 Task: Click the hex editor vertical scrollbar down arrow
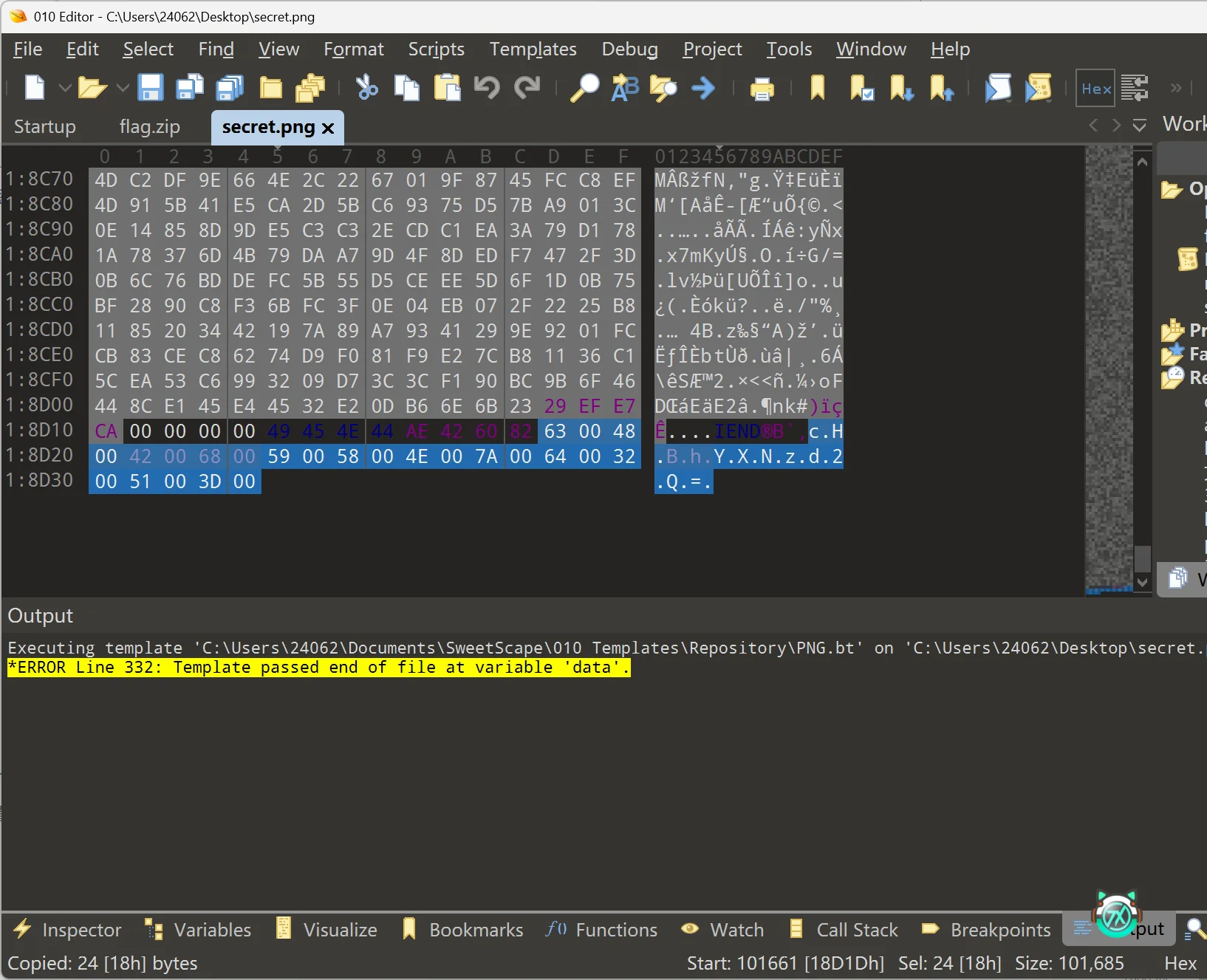pyautogui.click(x=1143, y=582)
